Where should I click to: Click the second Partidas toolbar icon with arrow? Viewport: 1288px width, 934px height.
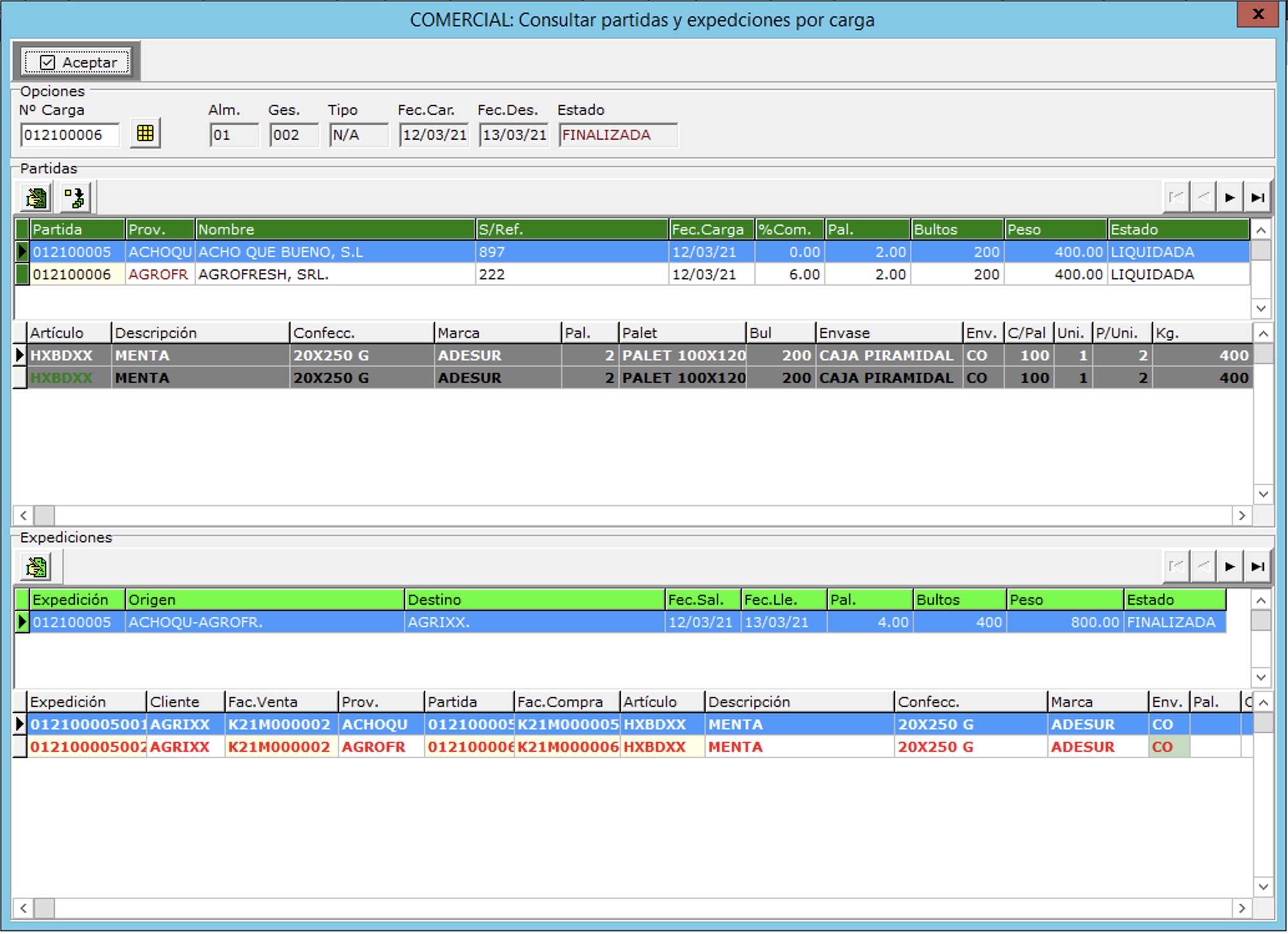(75, 198)
